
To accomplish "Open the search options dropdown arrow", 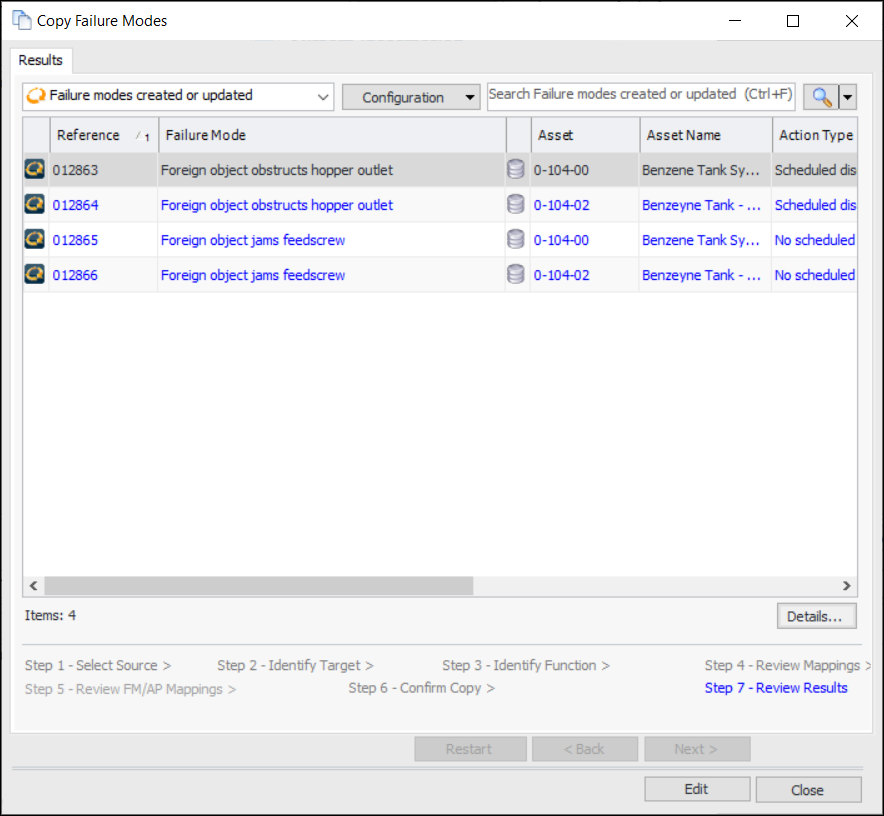I will (848, 97).
